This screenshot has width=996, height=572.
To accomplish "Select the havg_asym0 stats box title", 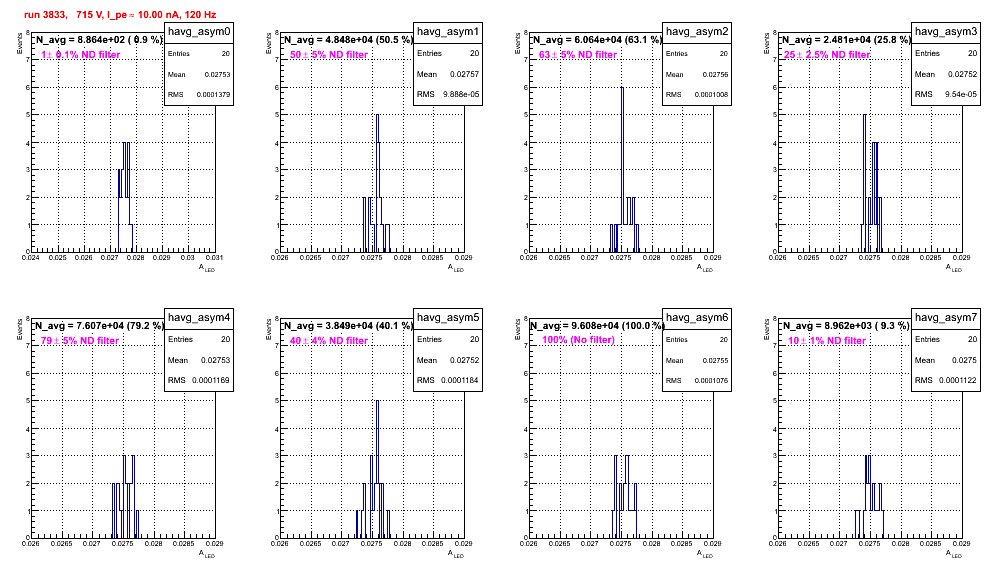I will (199, 32).
